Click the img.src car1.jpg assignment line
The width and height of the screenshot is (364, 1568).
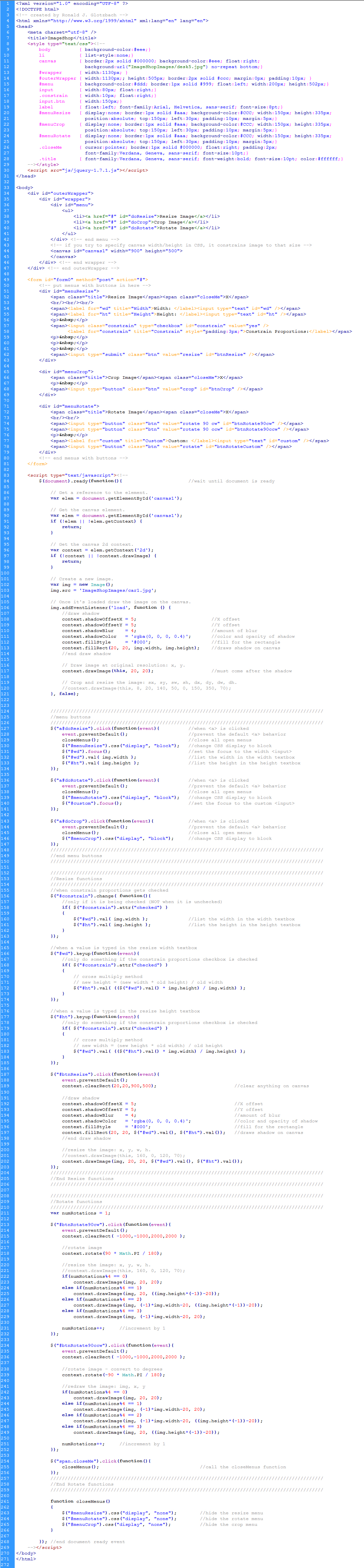point(103,590)
